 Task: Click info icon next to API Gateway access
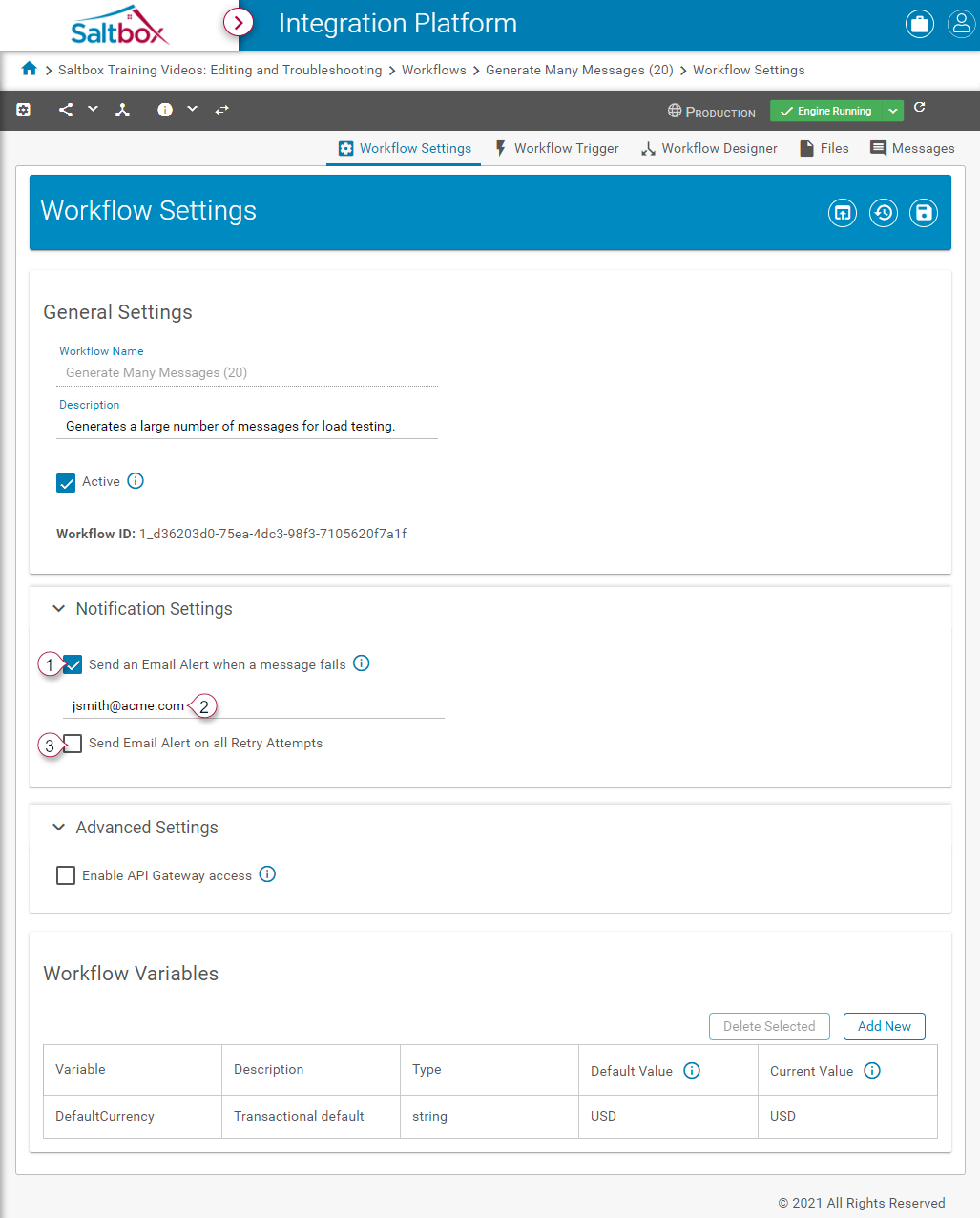click(x=268, y=874)
